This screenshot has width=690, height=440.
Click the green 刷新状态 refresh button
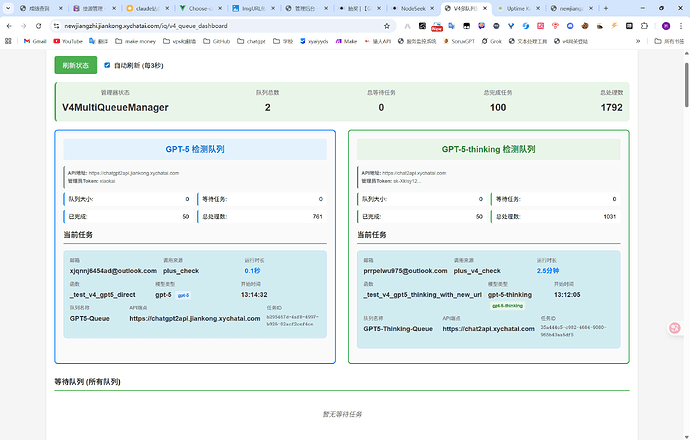tap(76, 65)
